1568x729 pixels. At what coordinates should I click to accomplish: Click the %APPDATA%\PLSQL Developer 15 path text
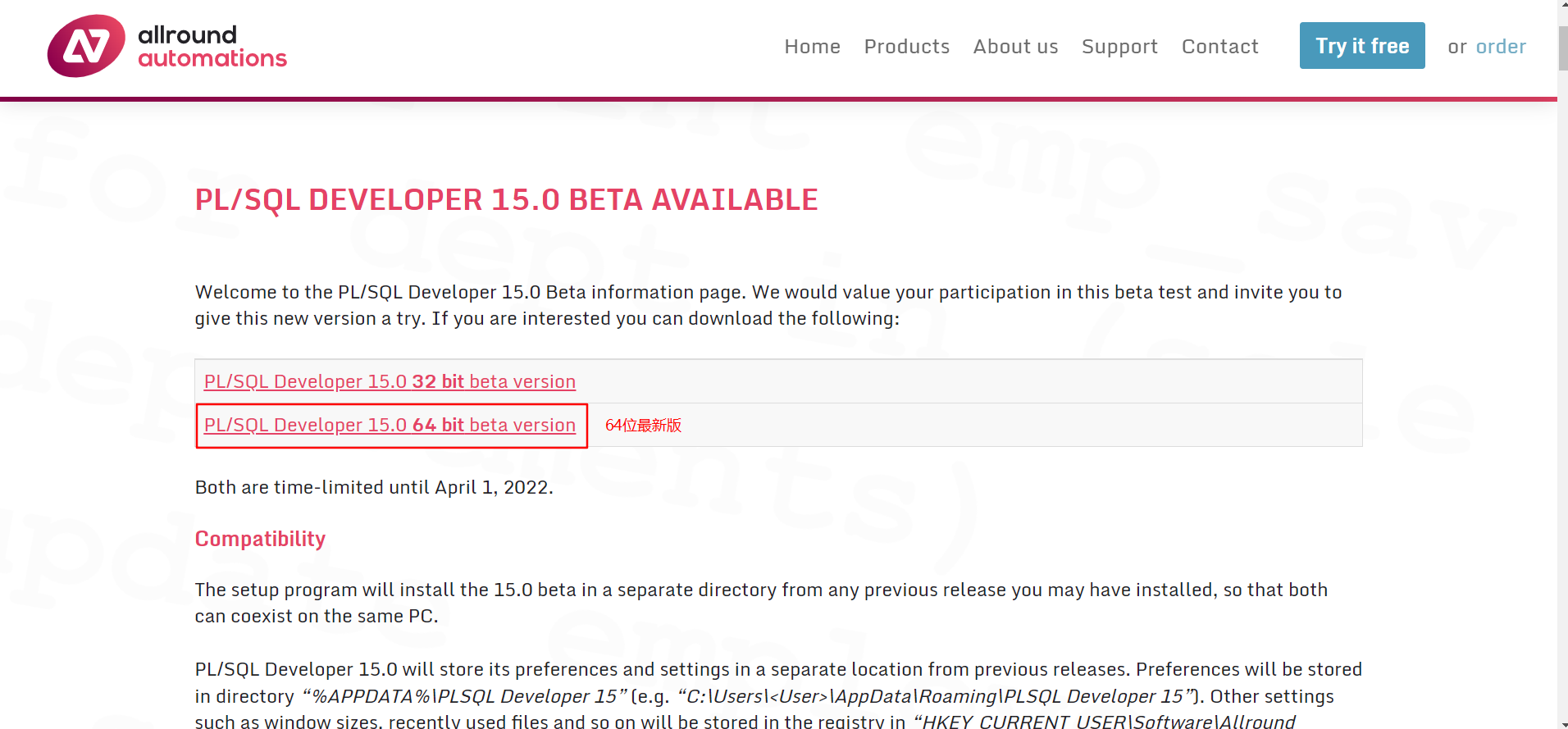point(466,696)
